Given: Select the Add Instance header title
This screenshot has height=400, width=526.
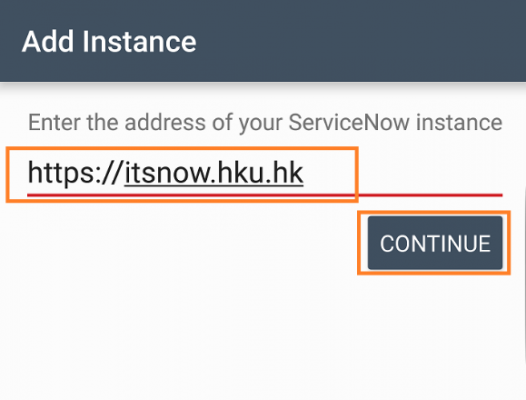Looking at the screenshot, I should click(109, 42).
